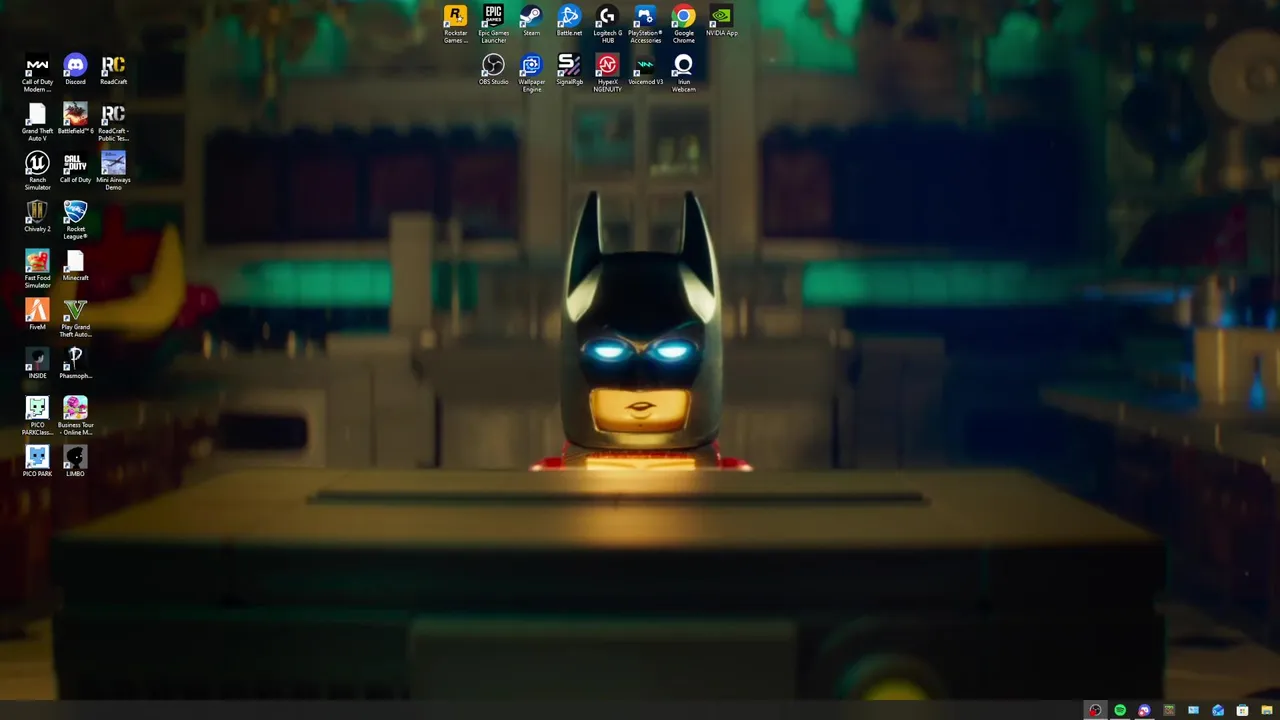
Task: Open the Call of Duty shortcut
Action: 75,168
